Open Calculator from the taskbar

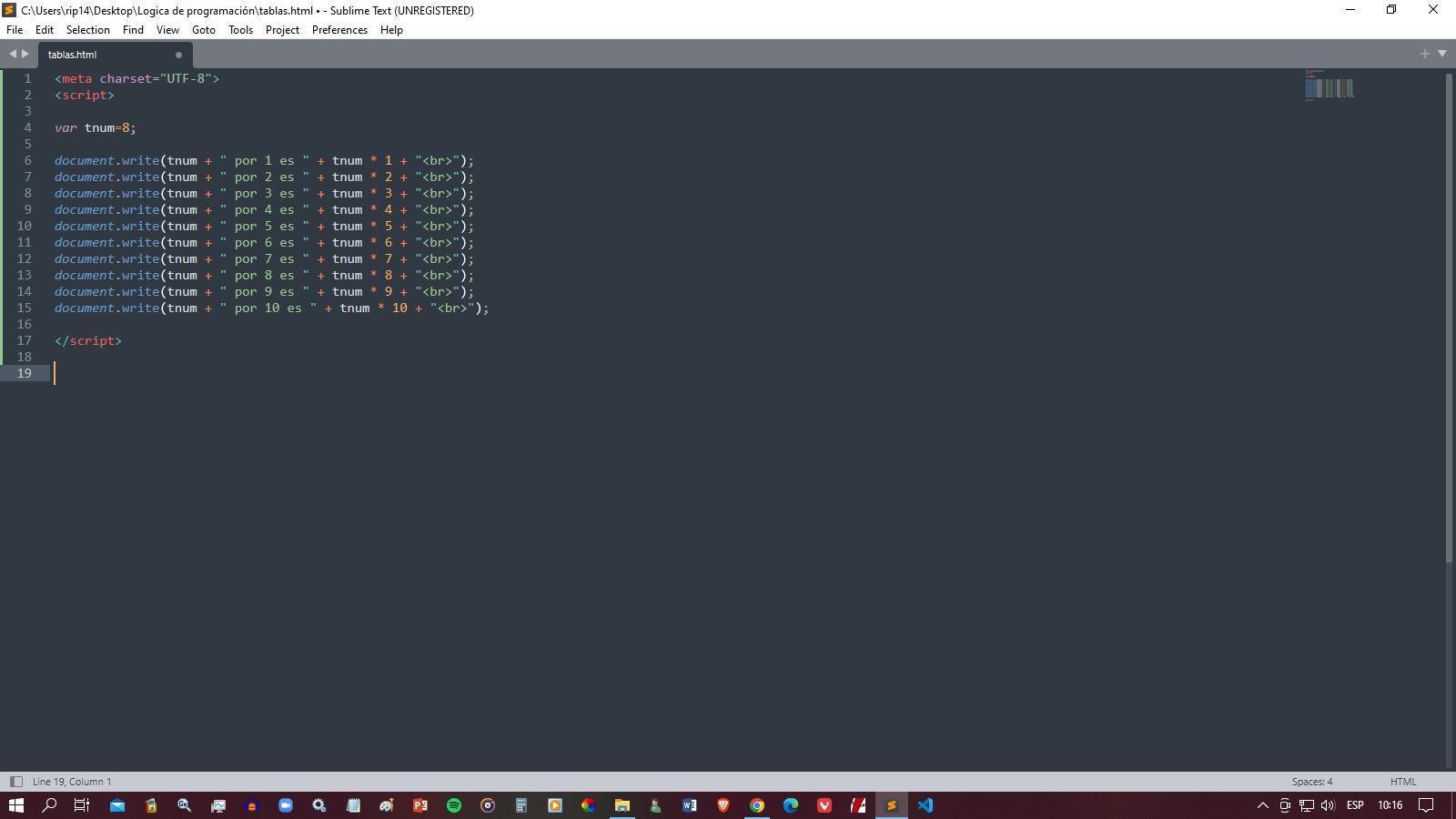tap(521, 805)
